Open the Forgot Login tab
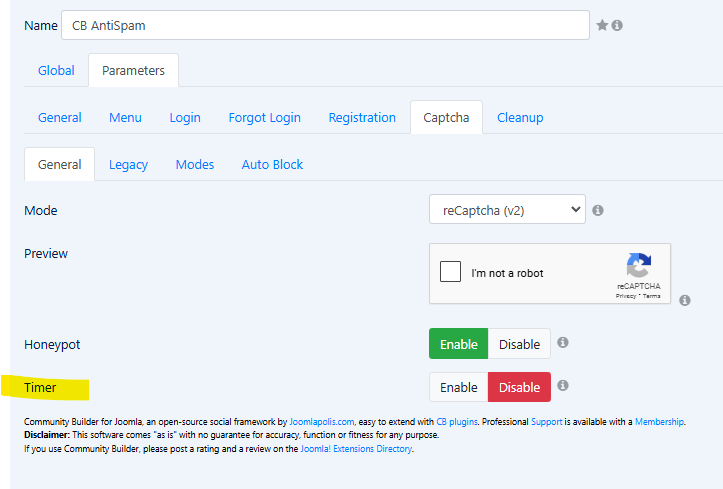This screenshot has width=723, height=489. click(265, 118)
